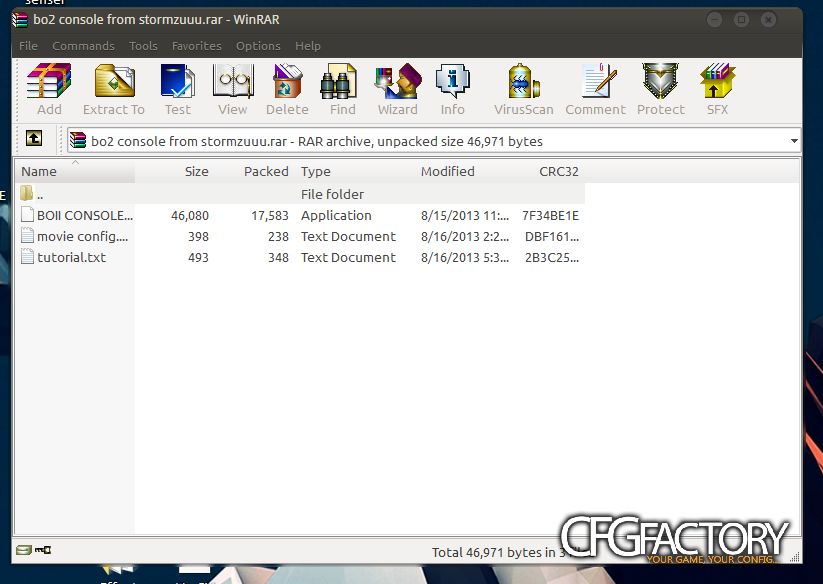The width and height of the screenshot is (823, 584).
Task: Sort by the CRC32 column header
Action: pyautogui.click(x=558, y=172)
